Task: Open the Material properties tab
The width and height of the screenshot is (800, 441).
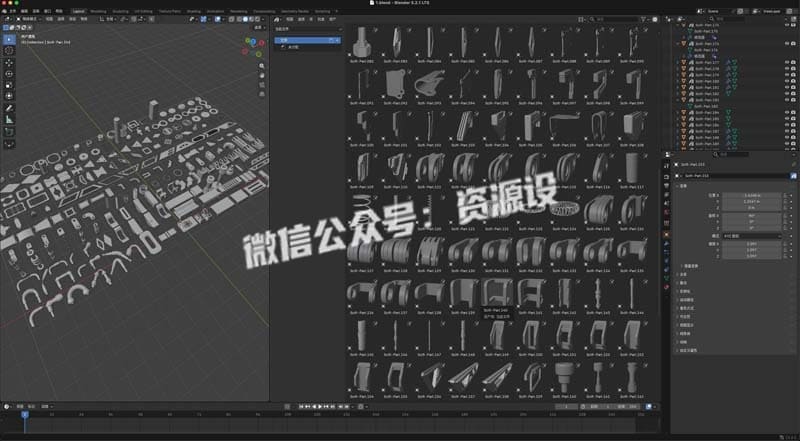Action: pos(666,287)
